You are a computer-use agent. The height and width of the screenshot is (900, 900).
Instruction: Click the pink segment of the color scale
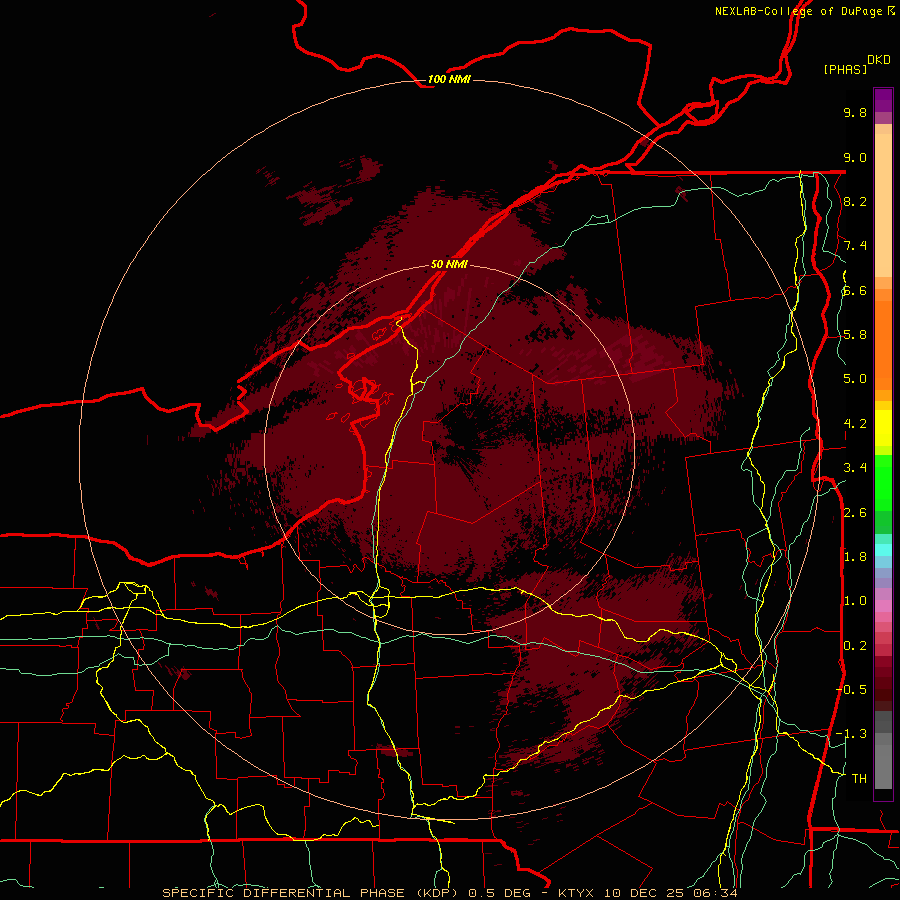(883, 606)
